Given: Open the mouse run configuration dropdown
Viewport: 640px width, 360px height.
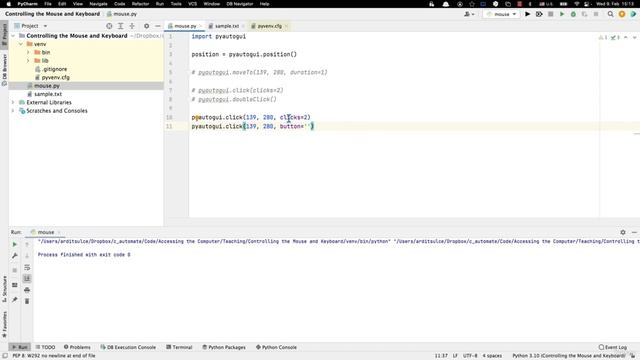Looking at the screenshot, I should pyautogui.click(x=502, y=14).
